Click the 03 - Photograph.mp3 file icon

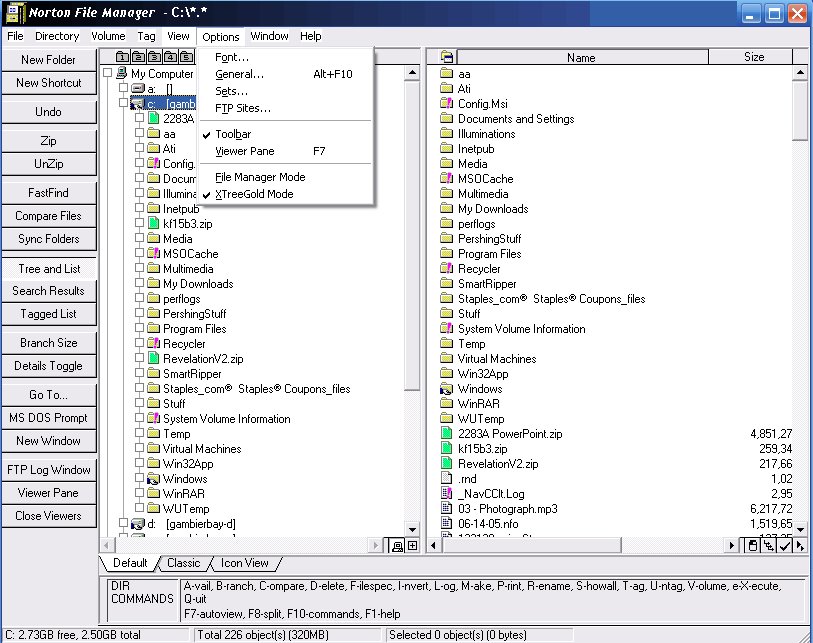446,509
